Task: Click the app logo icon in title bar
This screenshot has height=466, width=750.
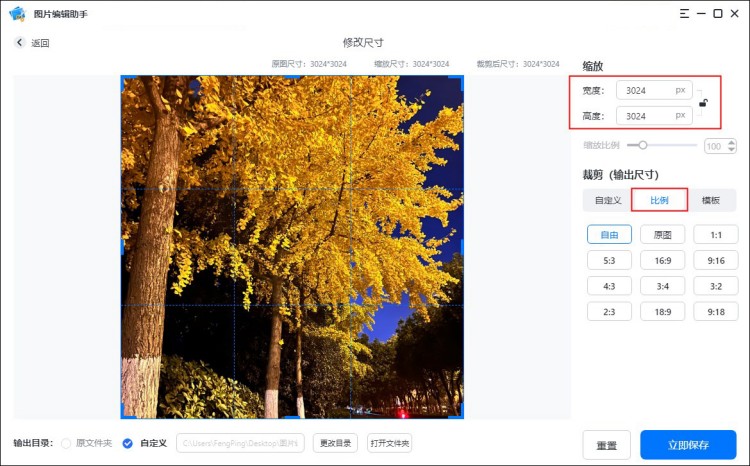Action: point(18,13)
